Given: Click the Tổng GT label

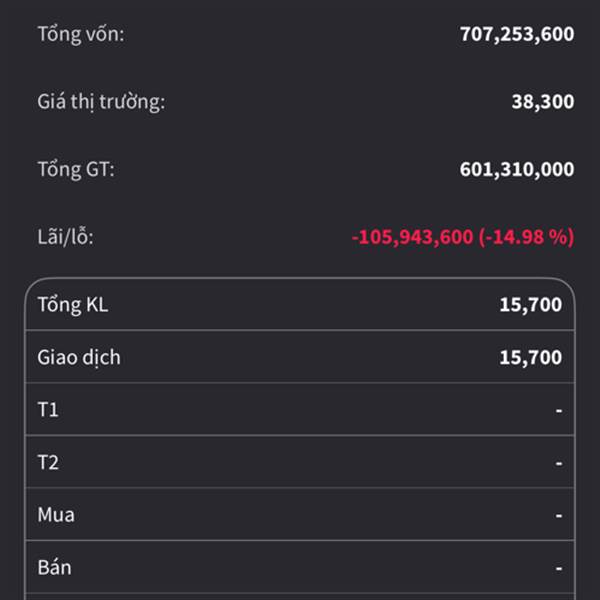Looking at the screenshot, I should [x=76, y=169].
